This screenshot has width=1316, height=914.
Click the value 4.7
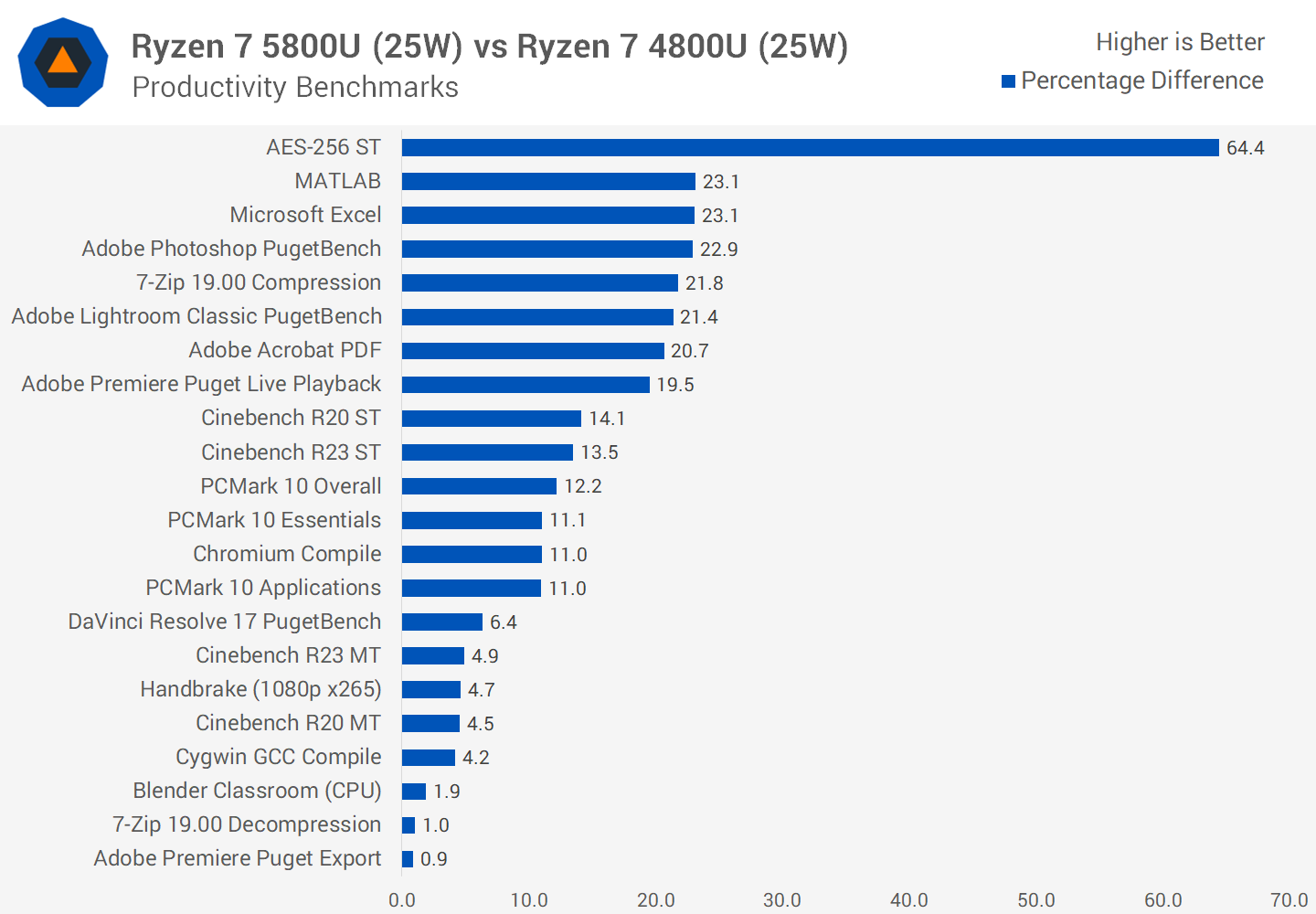(x=482, y=690)
